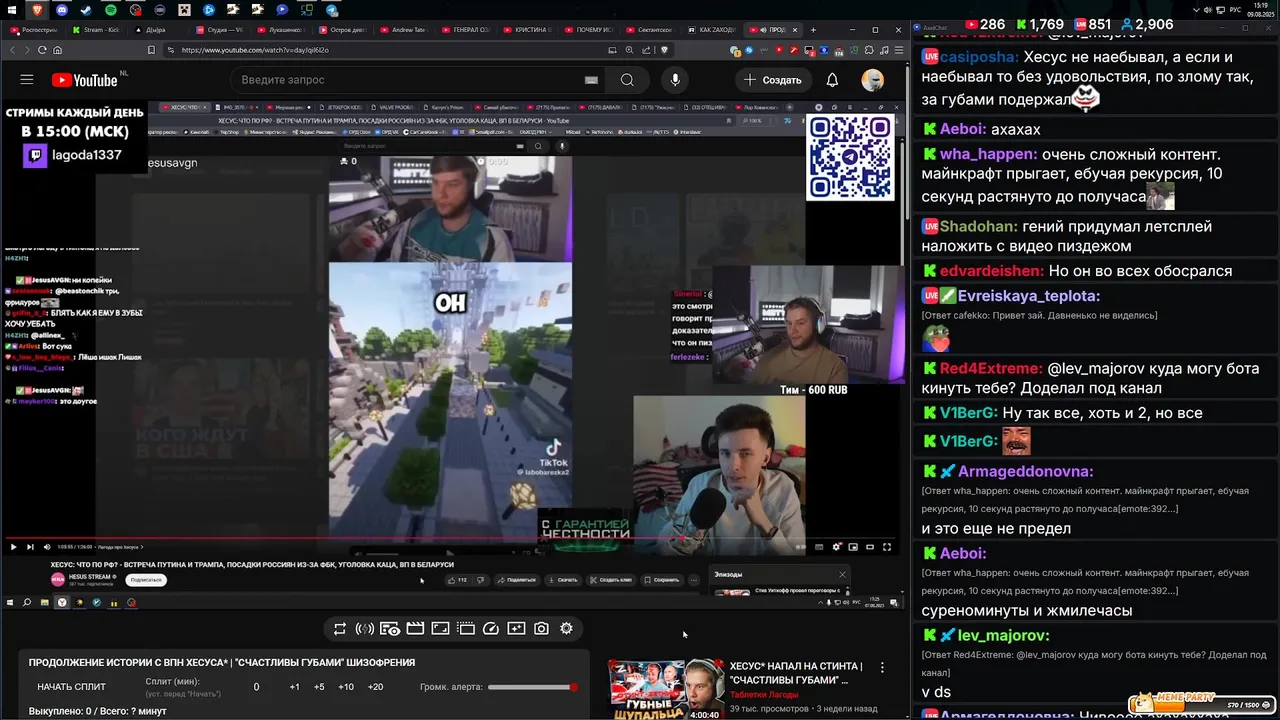Open the YouTube account avatar menu

pos(873,80)
